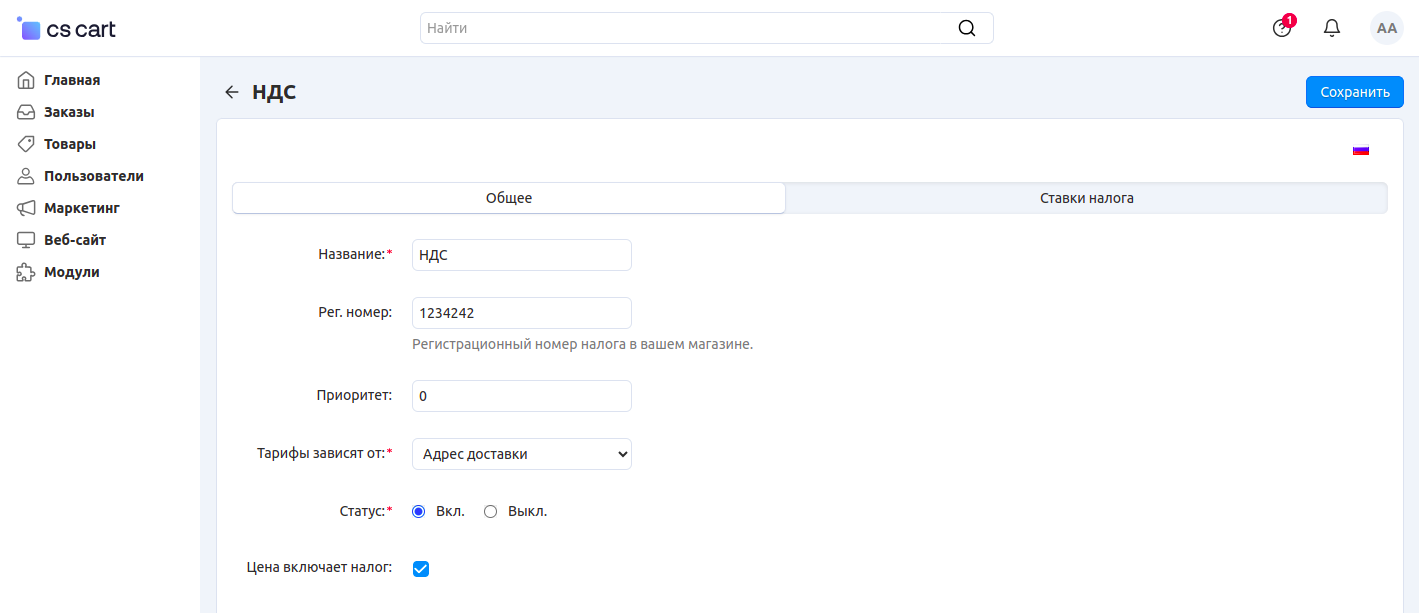Viewport: 1419px width, 613px height.
Task: Click the CS-Cart logo
Action: click(x=67, y=29)
